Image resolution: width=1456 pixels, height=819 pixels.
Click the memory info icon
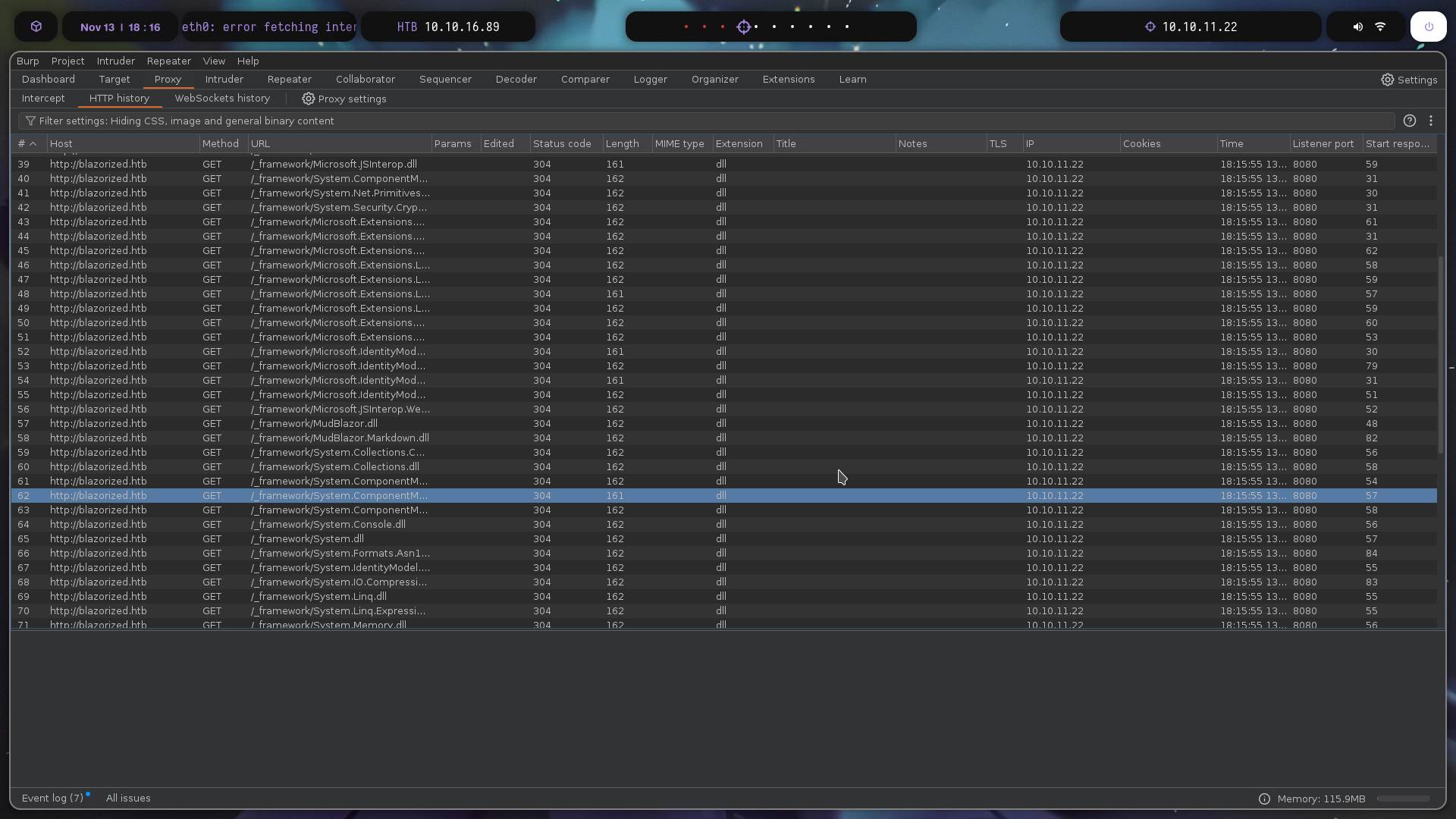(1264, 799)
